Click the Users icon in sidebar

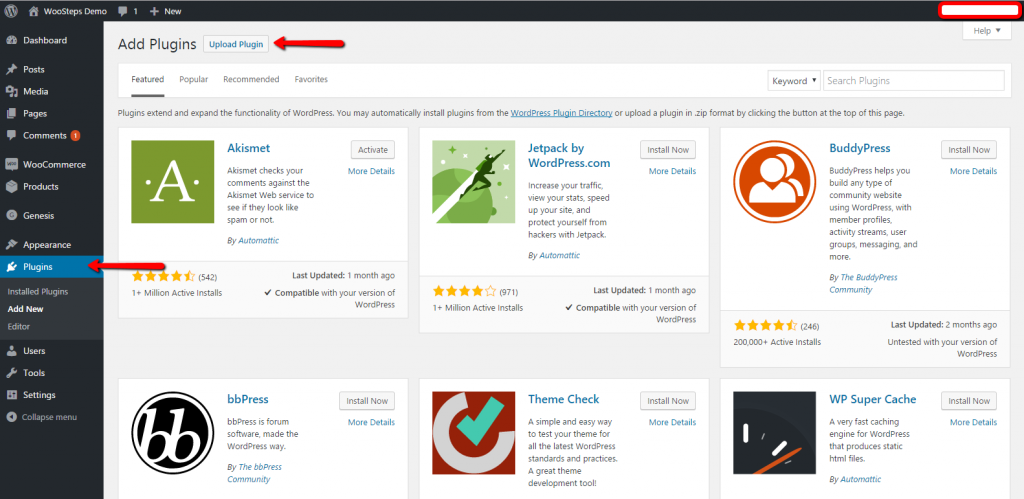coord(11,351)
